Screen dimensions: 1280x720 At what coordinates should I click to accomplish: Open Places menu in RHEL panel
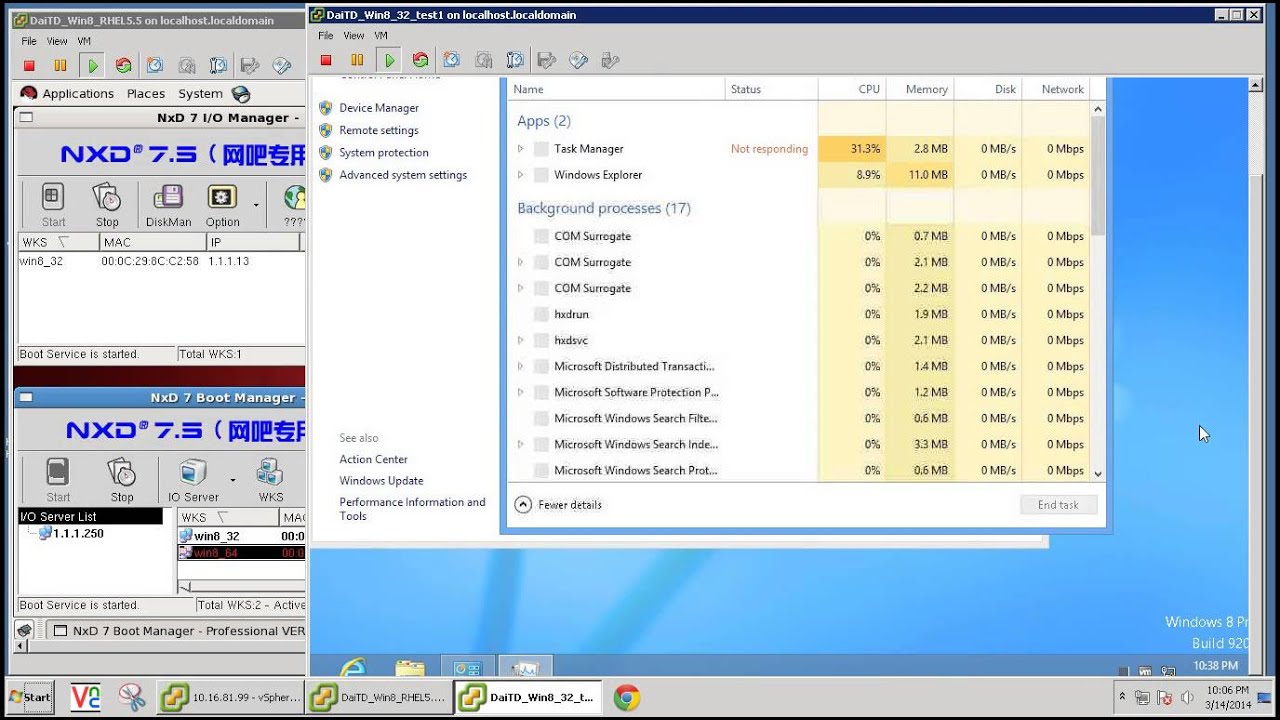(x=146, y=94)
